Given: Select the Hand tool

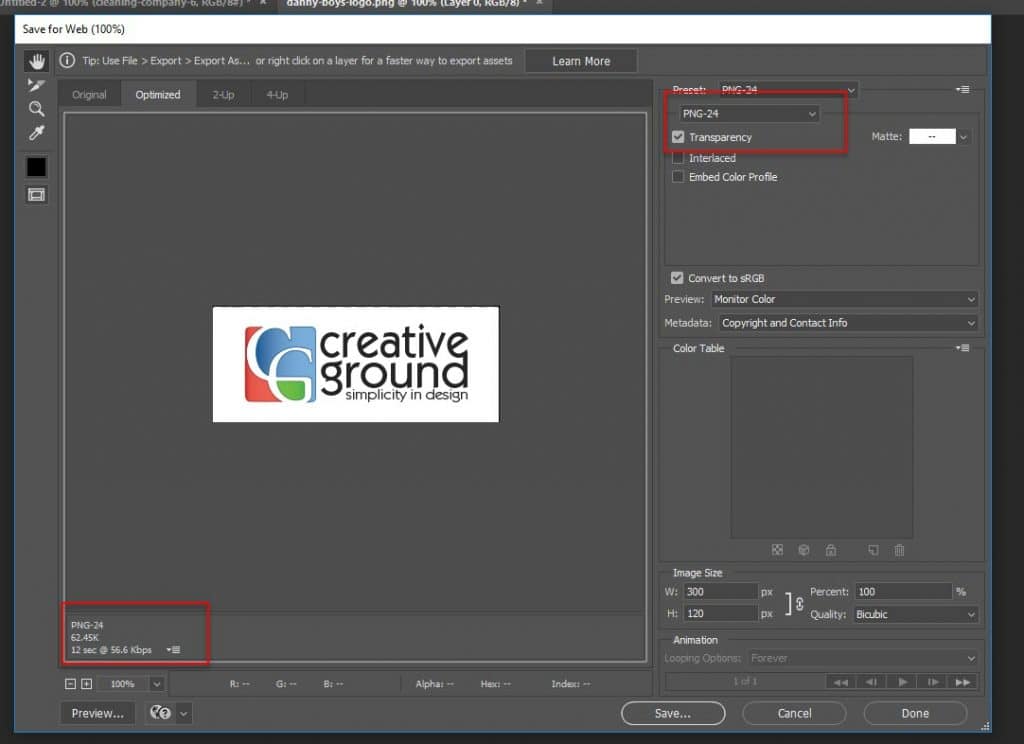Looking at the screenshot, I should coord(37,61).
